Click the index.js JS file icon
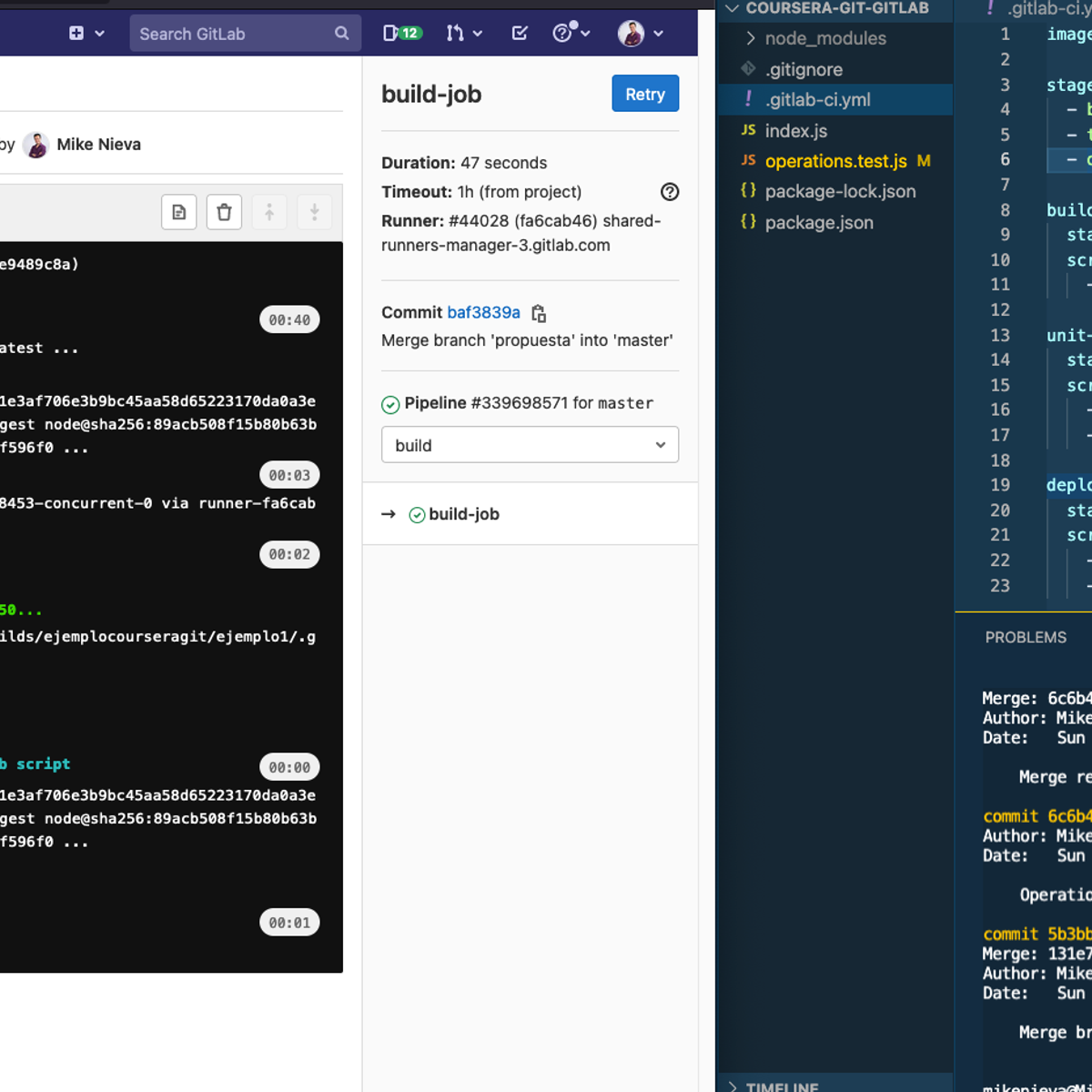 (748, 130)
